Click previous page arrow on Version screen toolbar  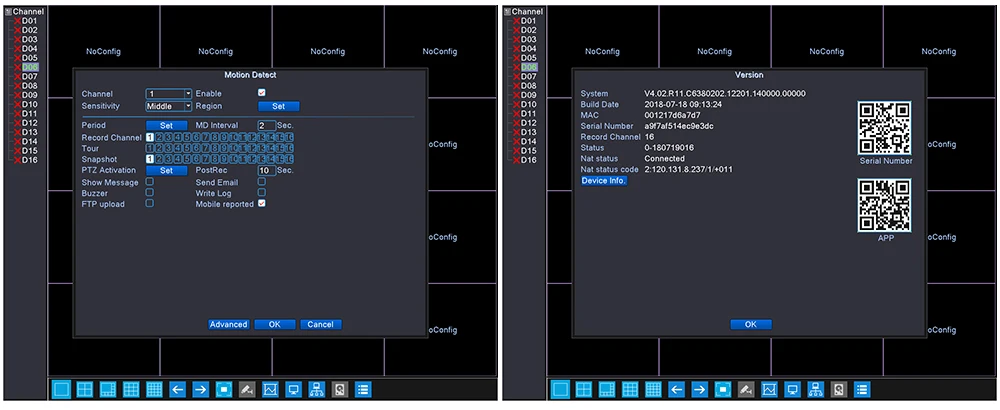tap(677, 389)
